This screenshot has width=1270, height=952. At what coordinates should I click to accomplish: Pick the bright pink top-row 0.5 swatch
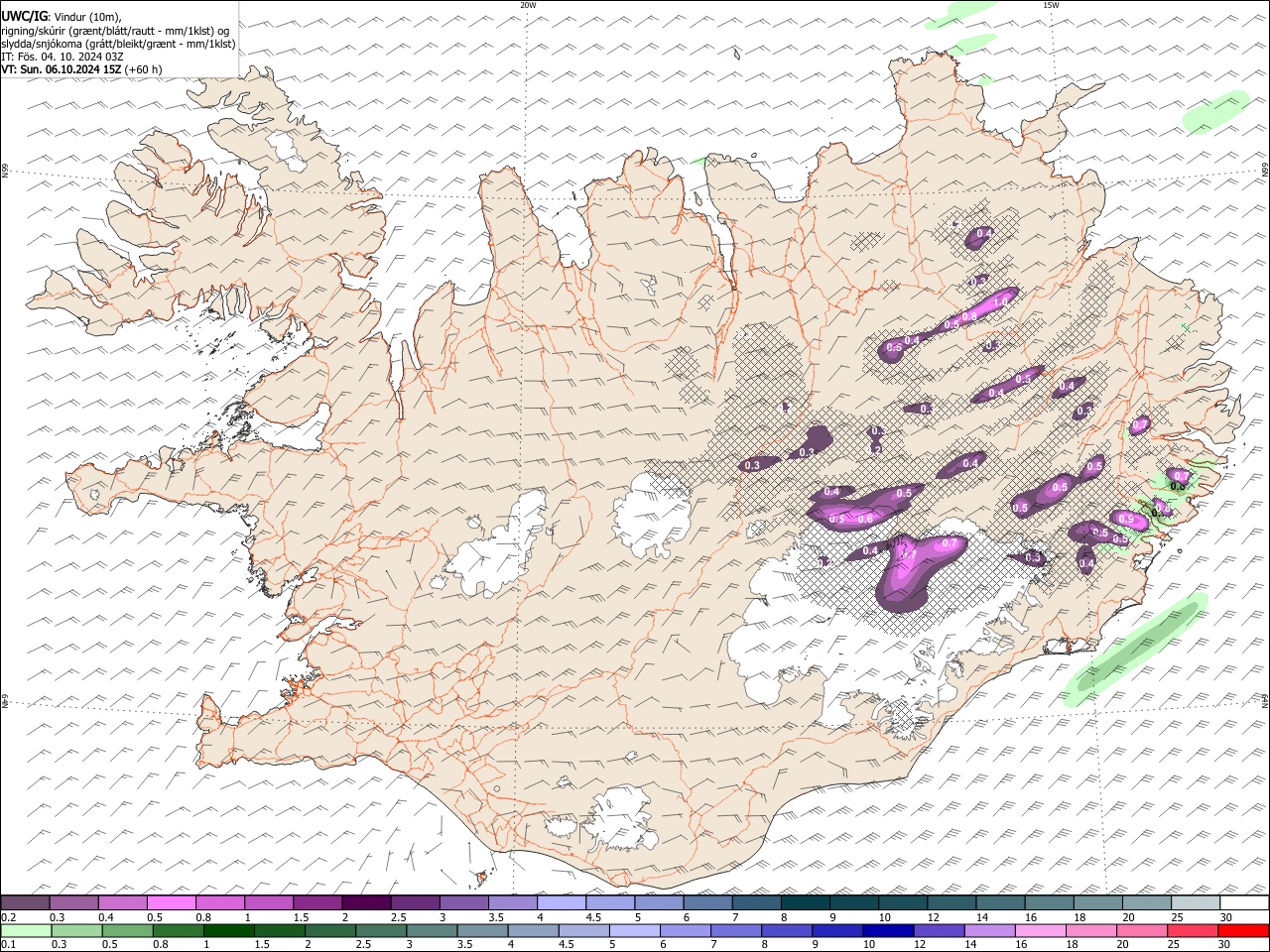(x=171, y=902)
